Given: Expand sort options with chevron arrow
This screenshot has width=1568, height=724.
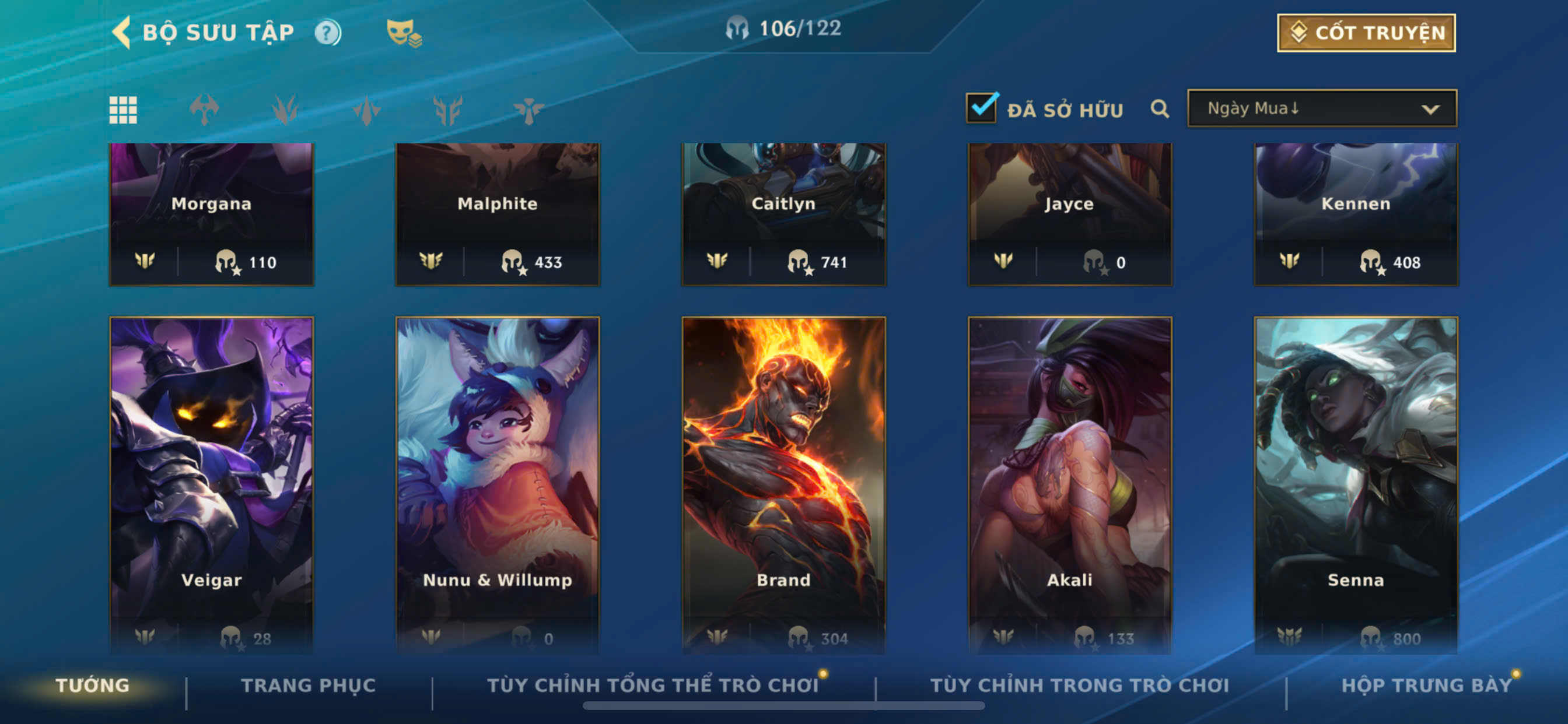Looking at the screenshot, I should click(1430, 110).
